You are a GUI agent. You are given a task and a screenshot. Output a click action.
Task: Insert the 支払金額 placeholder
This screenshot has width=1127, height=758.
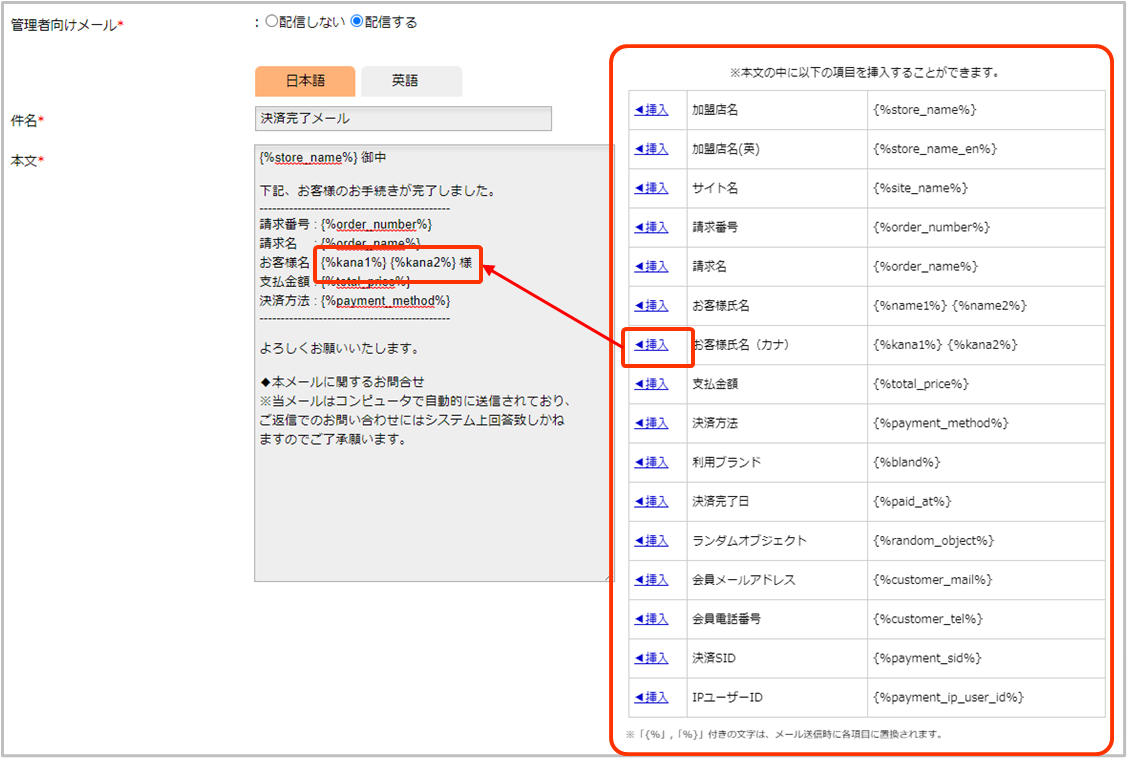651,384
